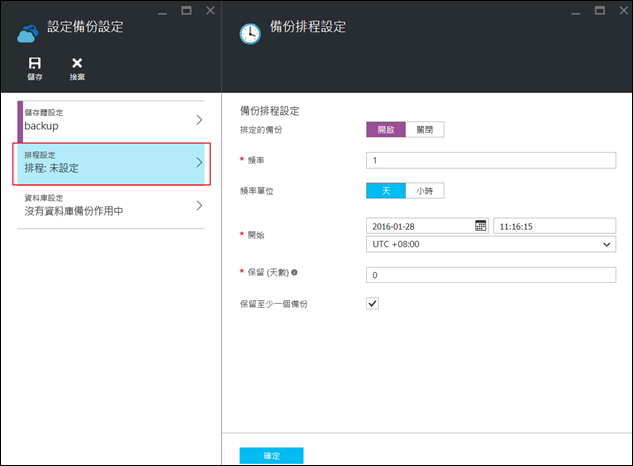Set frequency unit to 天
633x466 pixels.
(387, 190)
